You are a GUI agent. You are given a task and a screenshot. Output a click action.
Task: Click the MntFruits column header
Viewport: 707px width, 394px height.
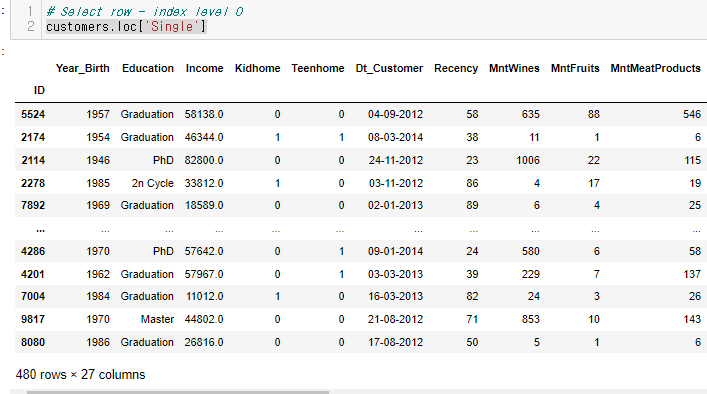575,68
